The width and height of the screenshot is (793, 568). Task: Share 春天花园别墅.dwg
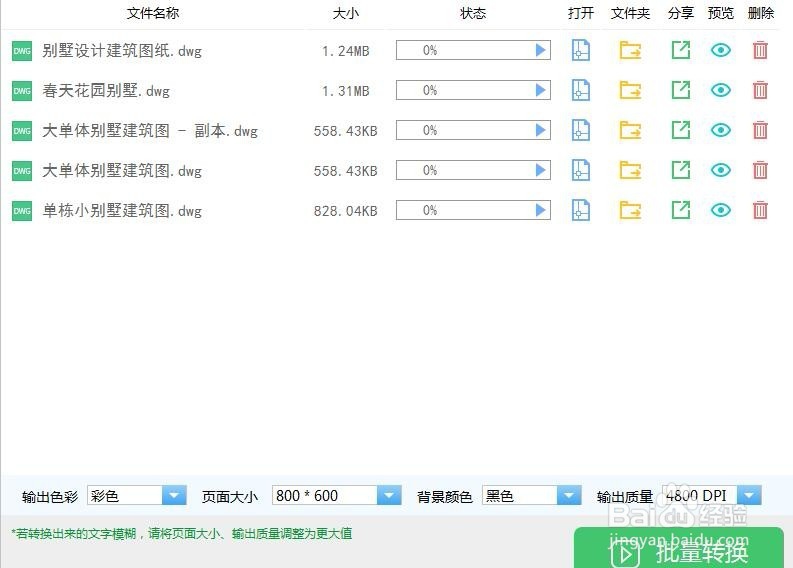click(681, 90)
